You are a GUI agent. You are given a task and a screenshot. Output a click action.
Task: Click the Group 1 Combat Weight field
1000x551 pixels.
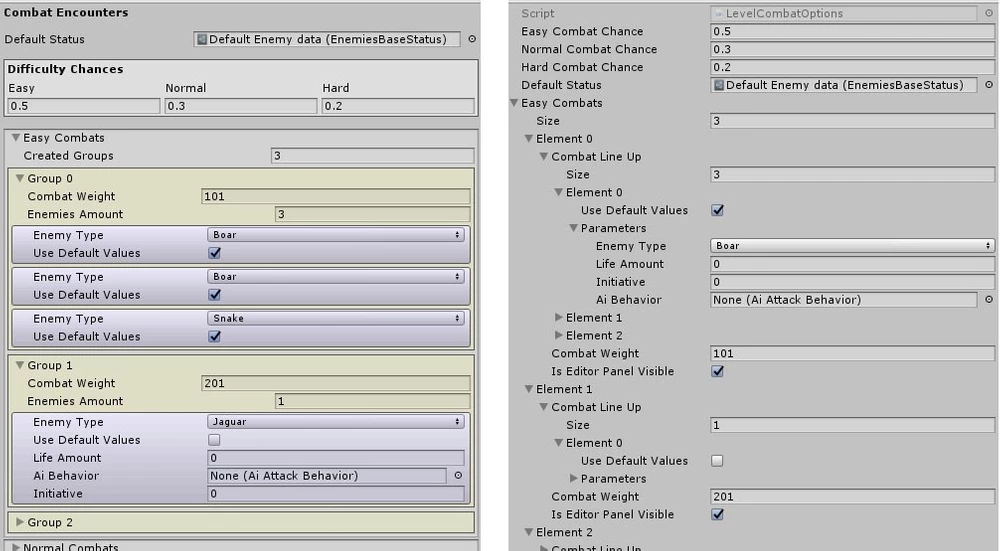[x=336, y=384]
